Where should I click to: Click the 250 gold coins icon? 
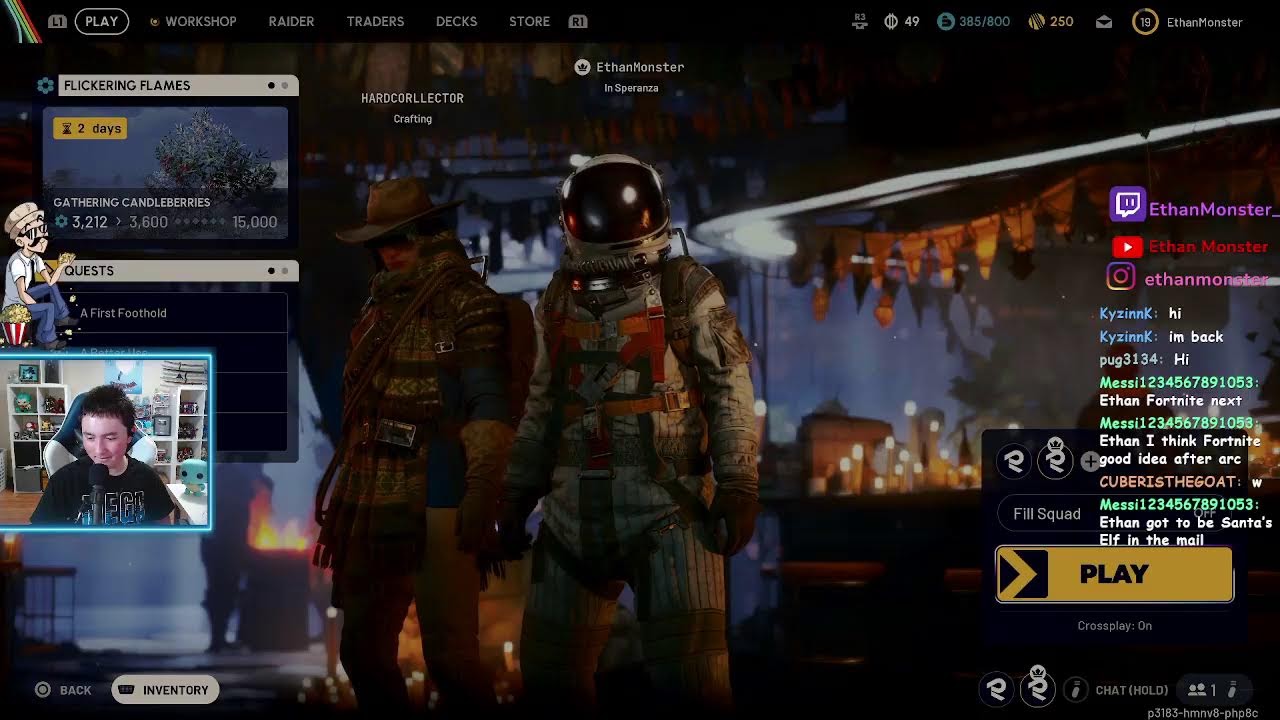[x=1036, y=21]
